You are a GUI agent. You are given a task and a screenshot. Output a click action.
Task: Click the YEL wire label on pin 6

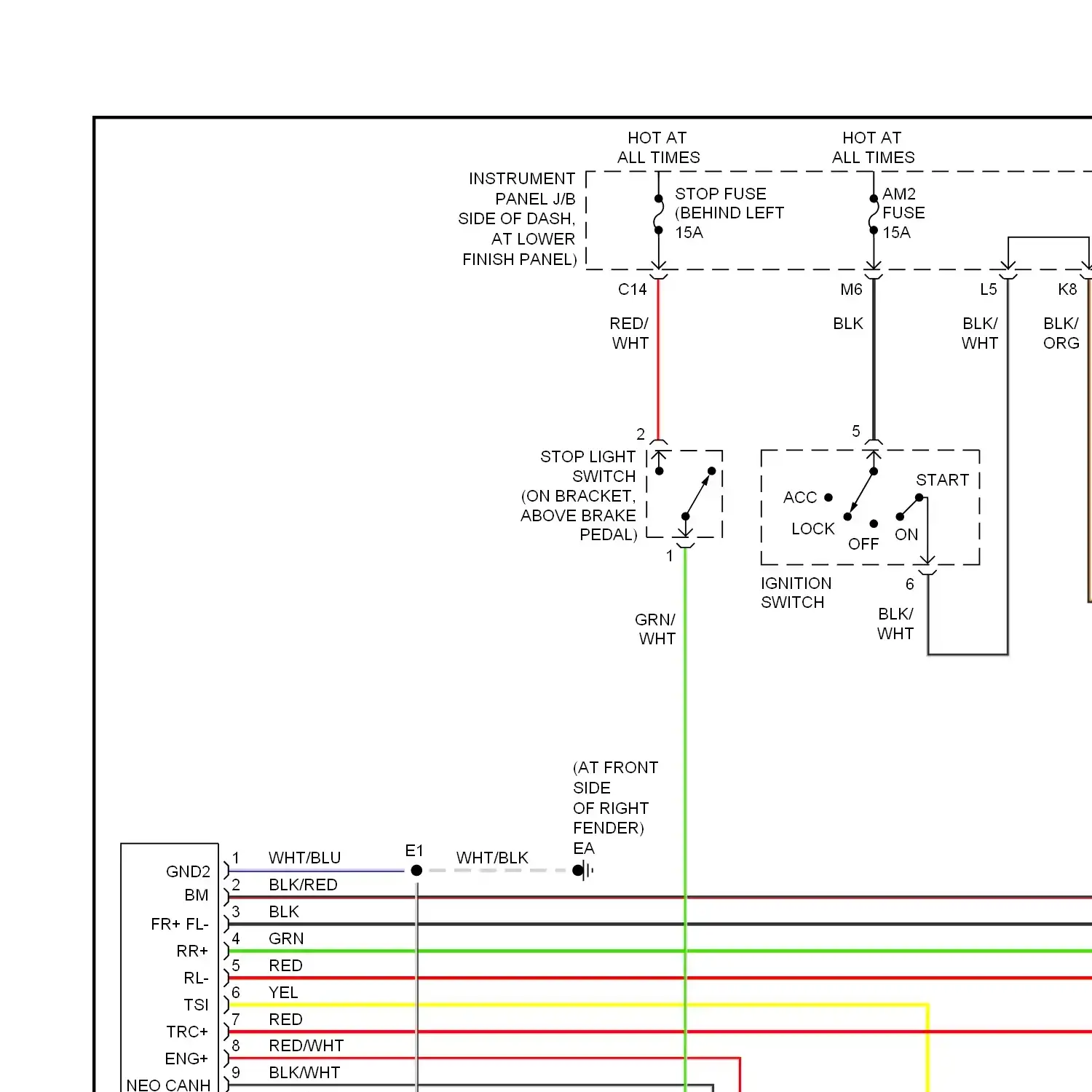[x=283, y=993]
